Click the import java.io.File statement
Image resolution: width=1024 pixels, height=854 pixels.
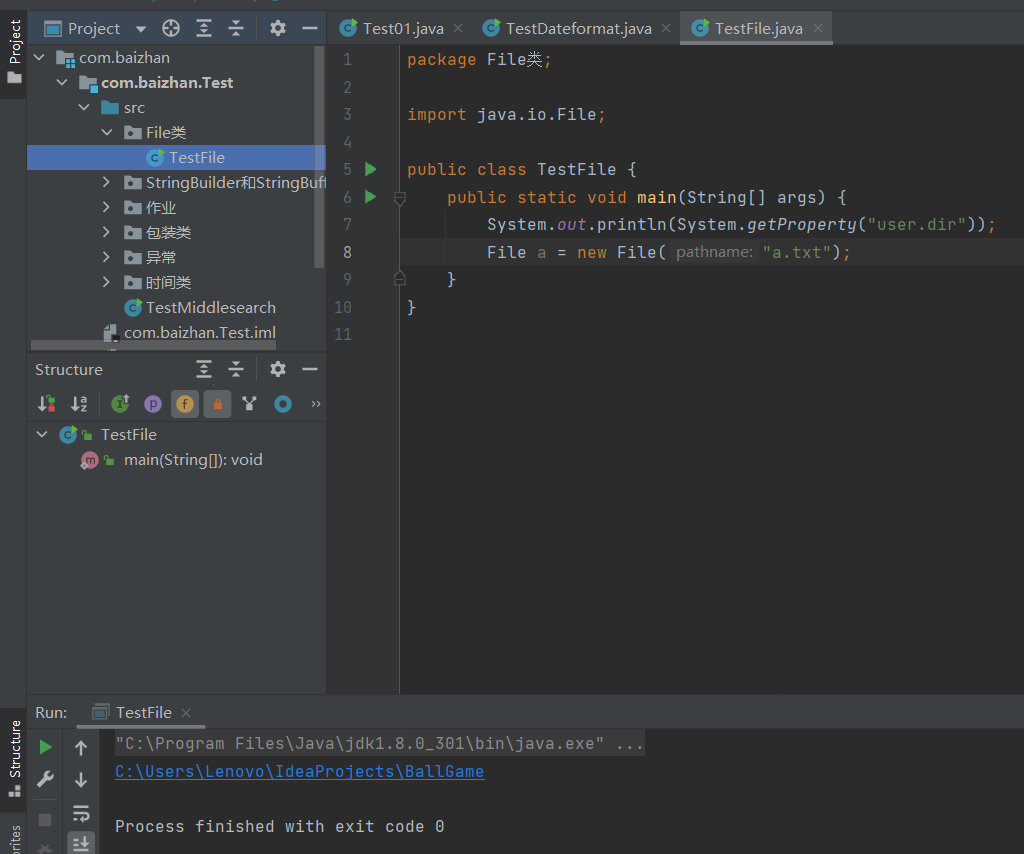[506, 114]
